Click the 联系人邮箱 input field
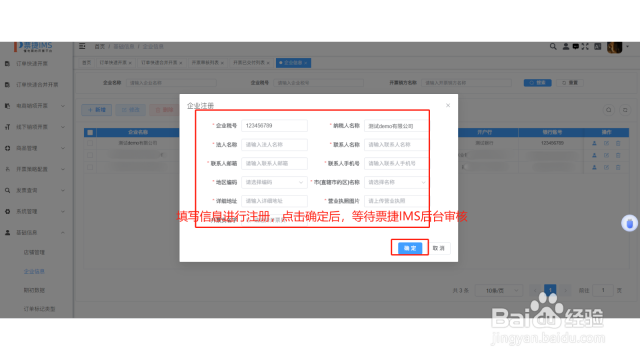 pos(274,163)
